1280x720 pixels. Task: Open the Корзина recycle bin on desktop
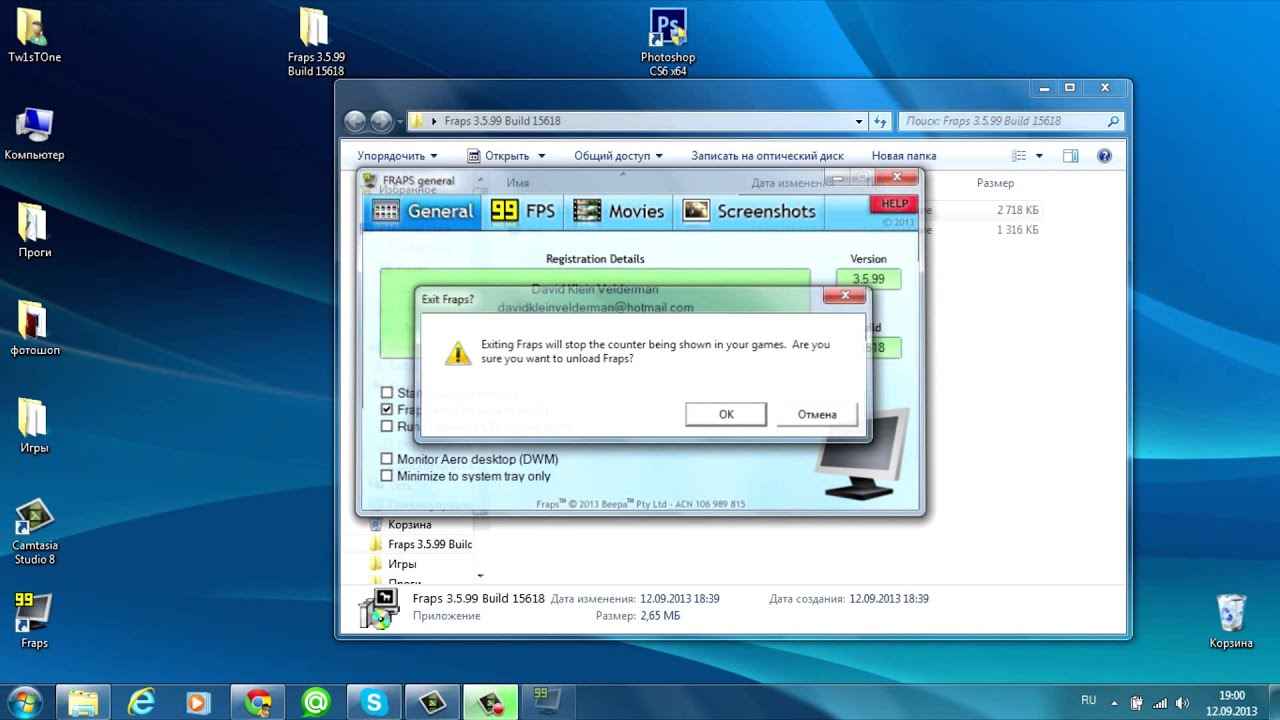[1231, 621]
